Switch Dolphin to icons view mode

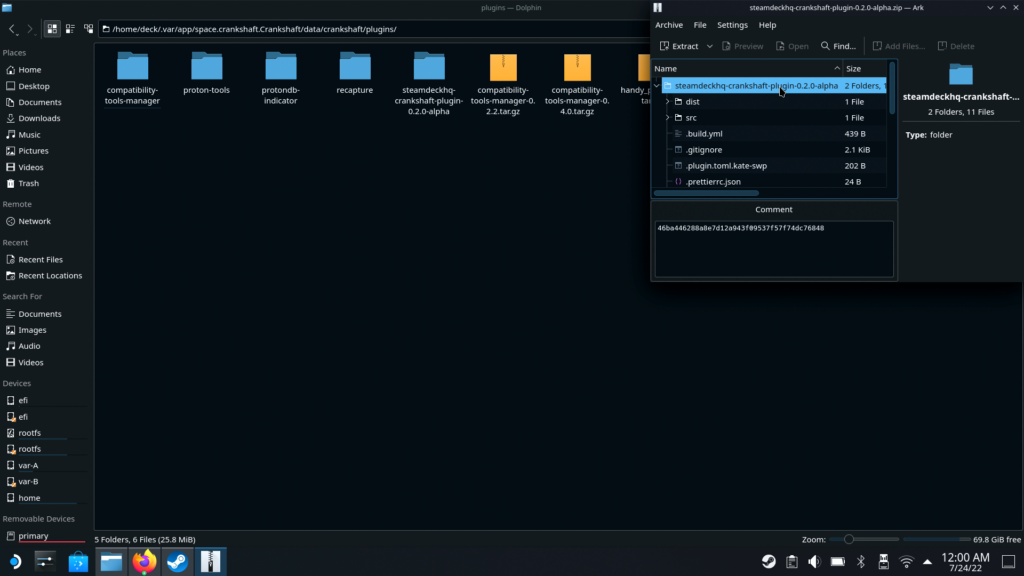pyautogui.click(x=52, y=29)
